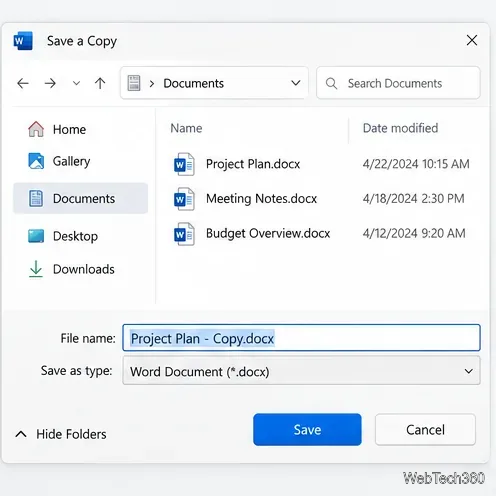
Task: Click date 4/12/2024 9:20 AM
Action: (x=414, y=233)
